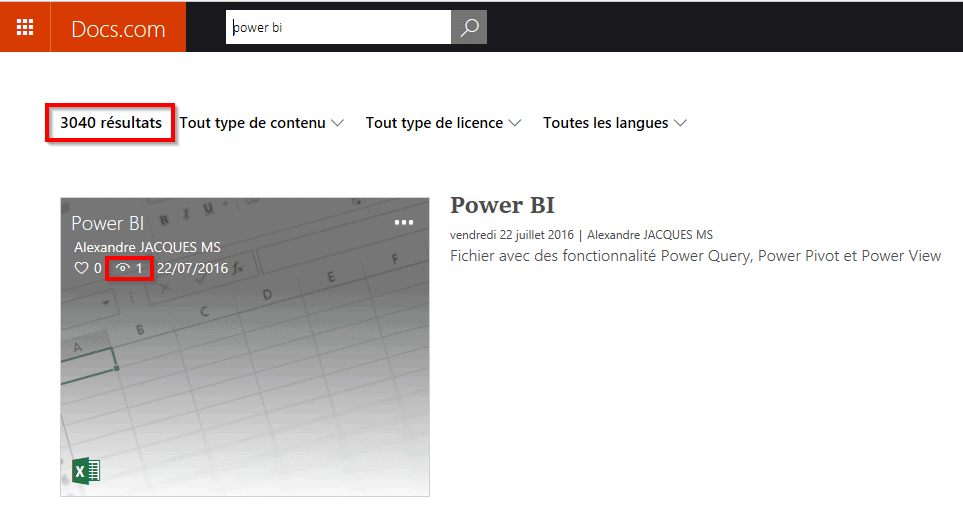Screen dimensions: 963x511
Task: Select author name on the thumbnail overlay
Action: point(147,247)
